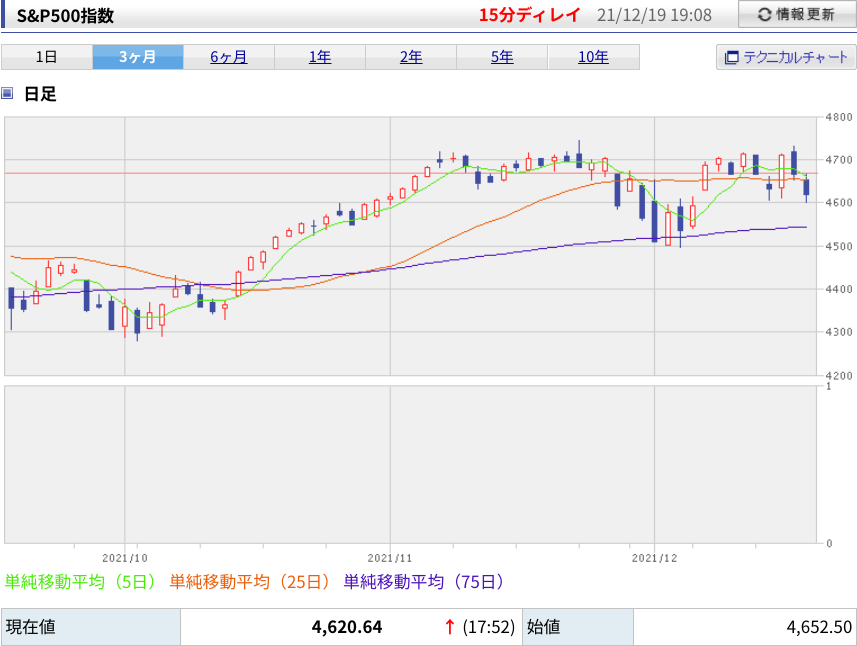
Task: Click the square icon beside 日足
Action: pyautogui.click(x=7, y=93)
